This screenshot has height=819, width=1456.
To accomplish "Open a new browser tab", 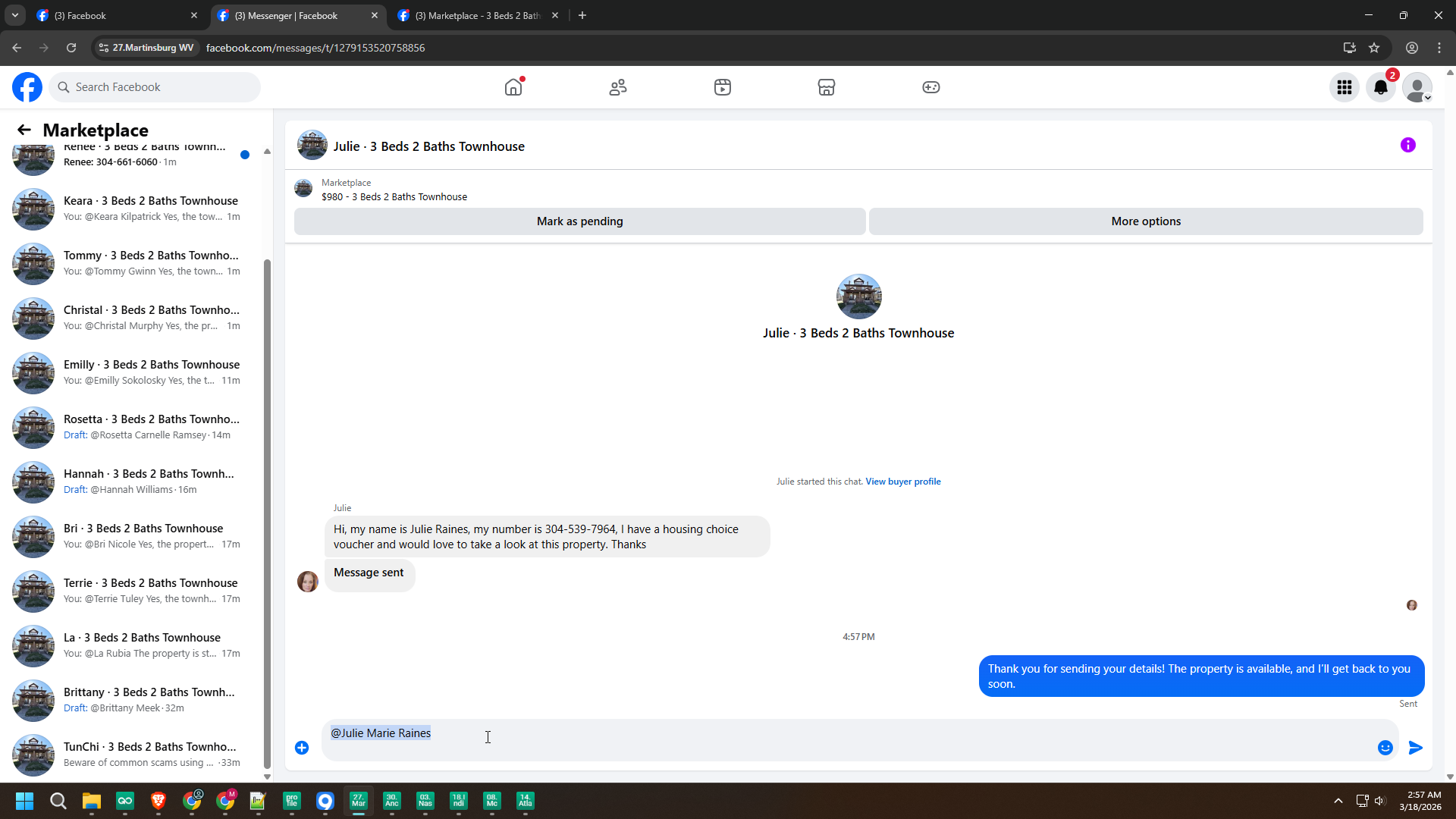I will click(582, 15).
